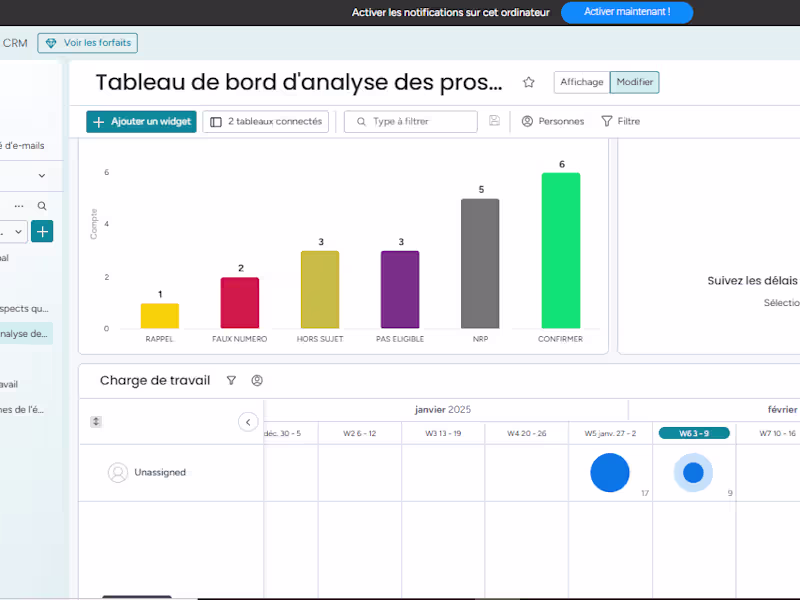The width and height of the screenshot is (800, 600).
Task: Click the Type à filtrer search field
Action: pos(411,121)
